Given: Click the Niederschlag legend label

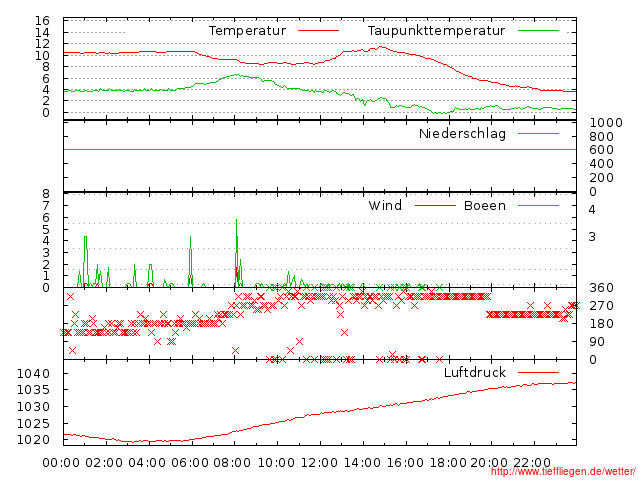Looking at the screenshot, I should click(x=462, y=133).
